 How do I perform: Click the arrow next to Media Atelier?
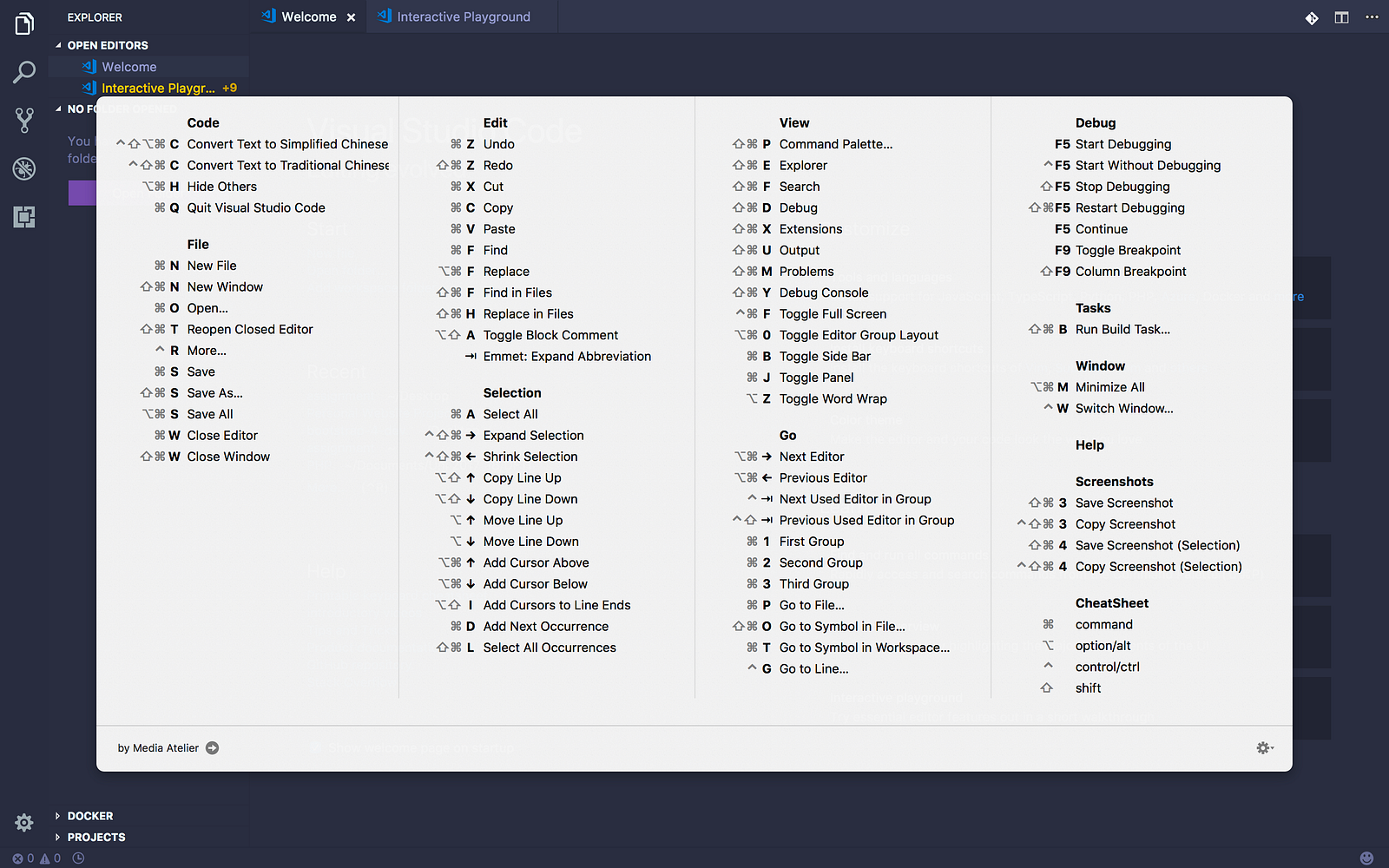(x=212, y=748)
